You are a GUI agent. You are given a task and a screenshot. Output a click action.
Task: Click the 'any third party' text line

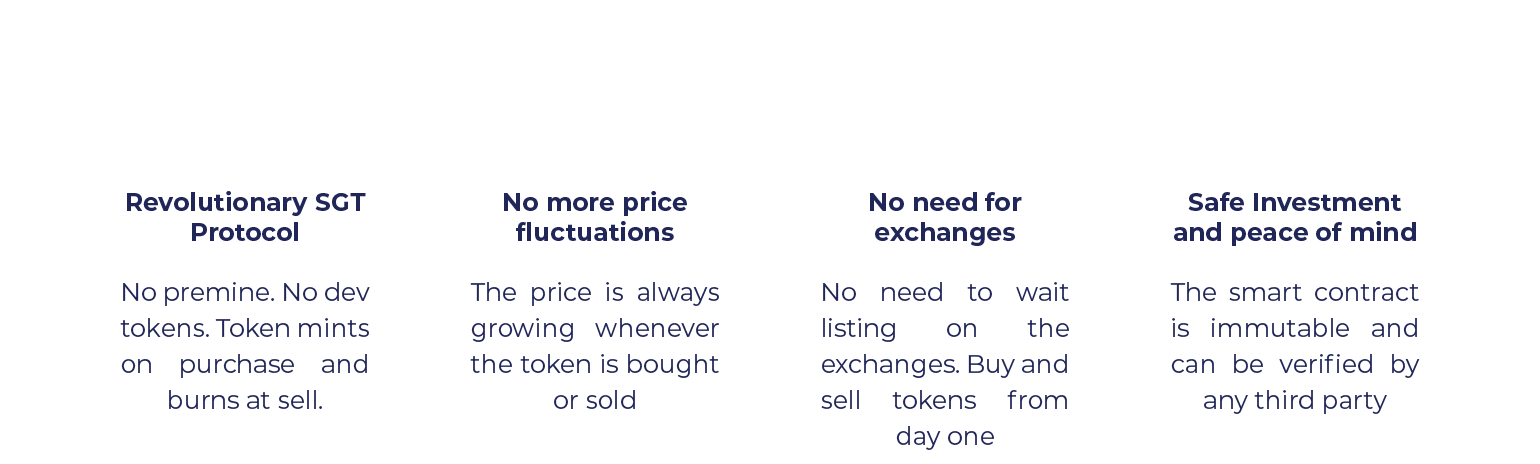click(1295, 400)
